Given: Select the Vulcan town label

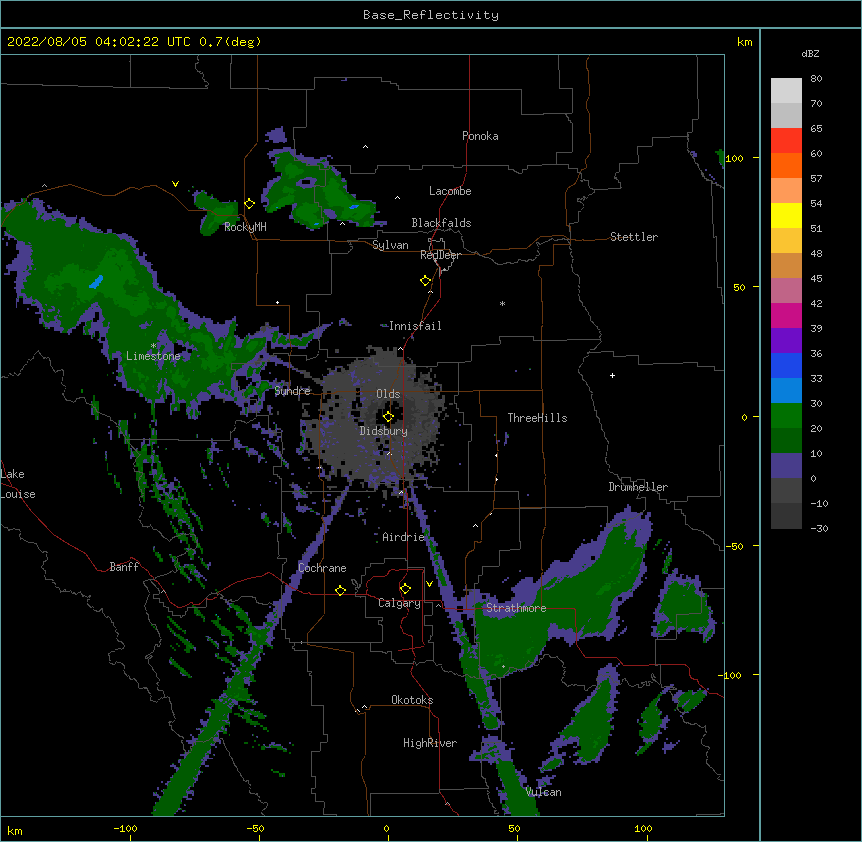Looking at the screenshot, I should click(544, 792).
